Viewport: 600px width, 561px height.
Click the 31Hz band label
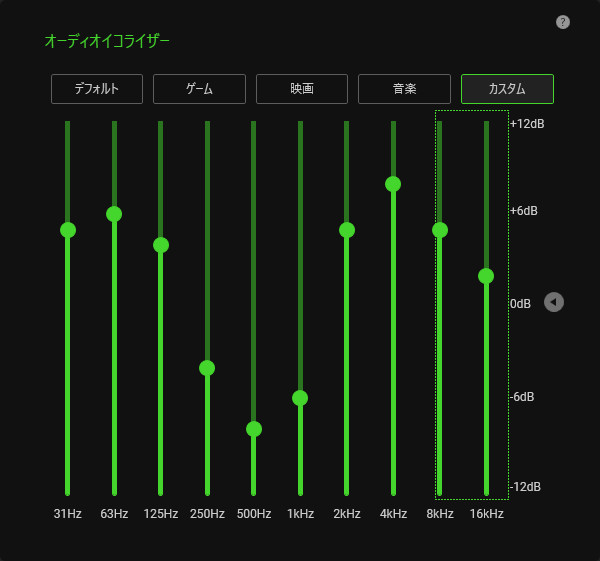coord(68,514)
